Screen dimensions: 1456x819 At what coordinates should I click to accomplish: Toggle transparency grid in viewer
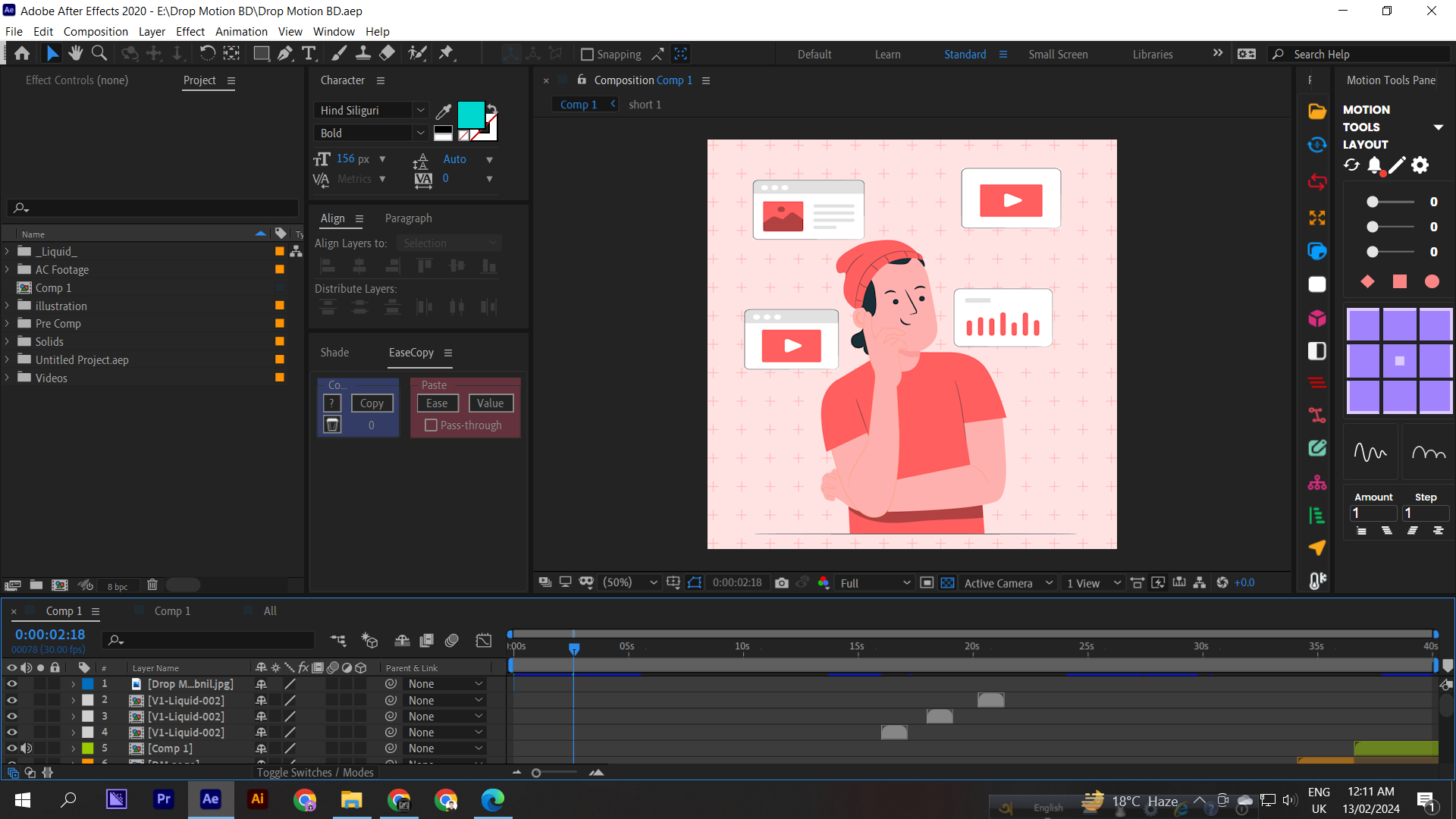[948, 582]
